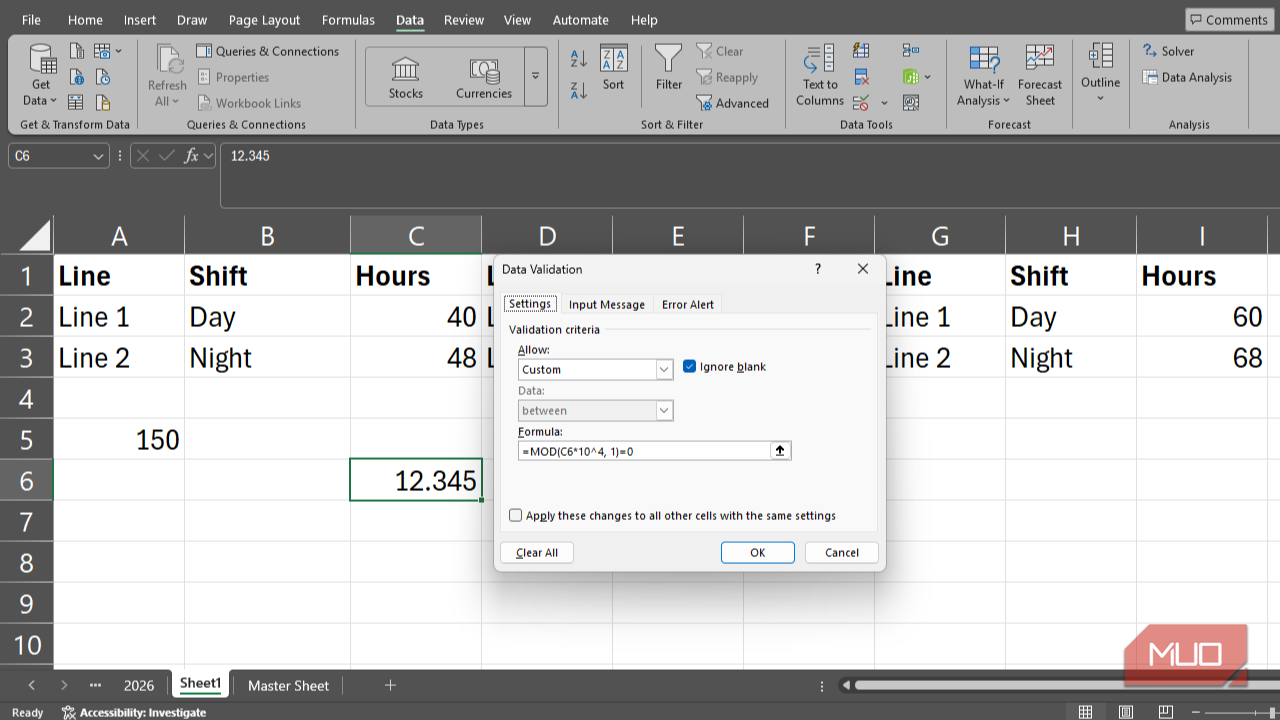This screenshot has height=720, width=1280.
Task: Open the File menu
Action: tap(31, 20)
